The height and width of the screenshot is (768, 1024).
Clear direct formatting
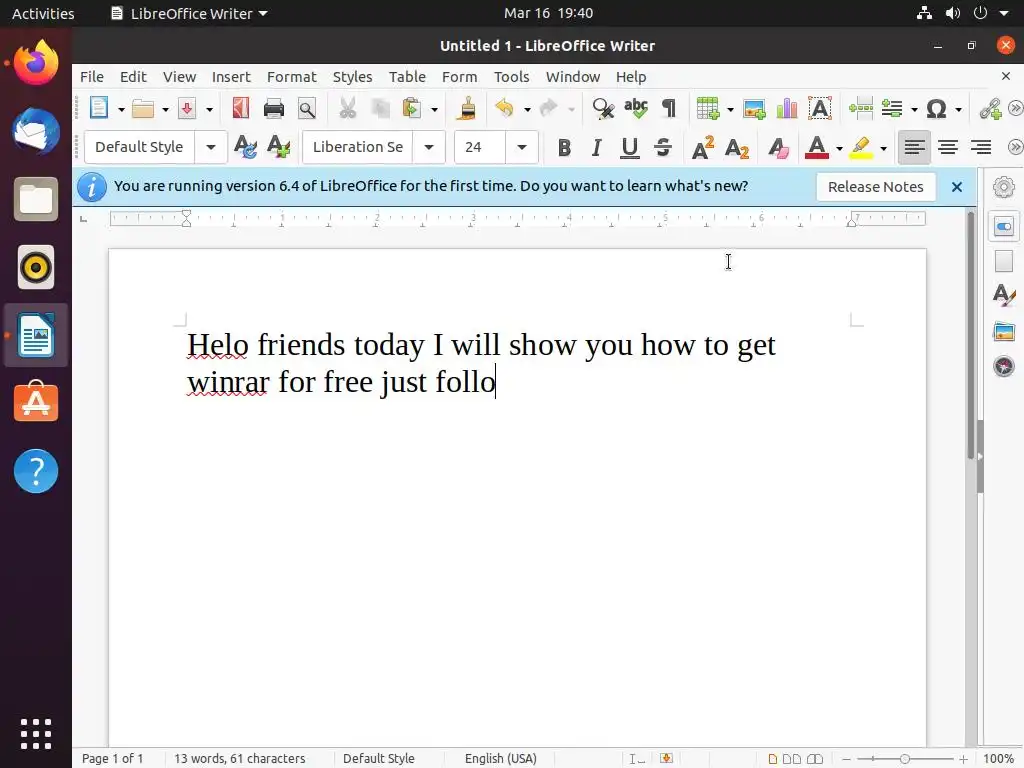tap(778, 148)
